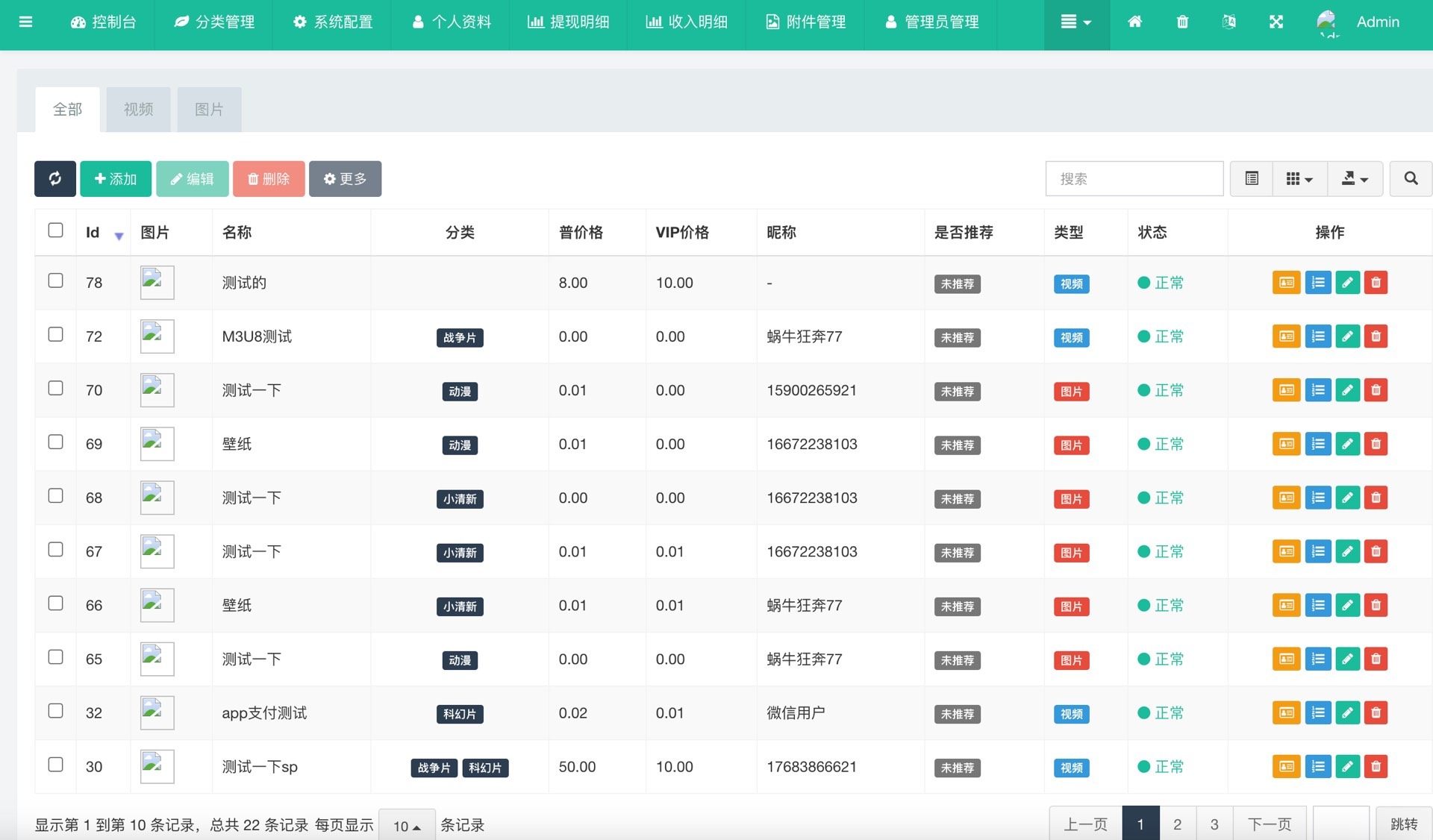
Task: Expand the export data dropdown
Action: (1355, 178)
